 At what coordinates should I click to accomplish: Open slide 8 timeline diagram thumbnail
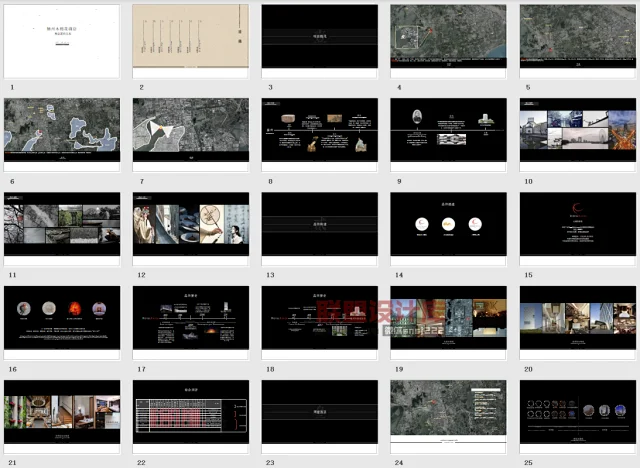click(320, 130)
